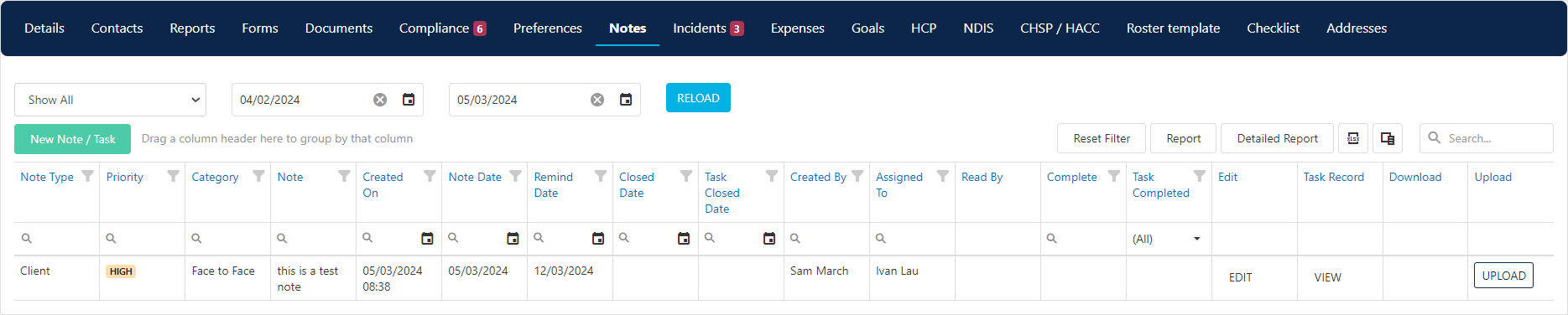Click UPLOAD for the test note row
The image size is (1568, 315).
point(1503,276)
